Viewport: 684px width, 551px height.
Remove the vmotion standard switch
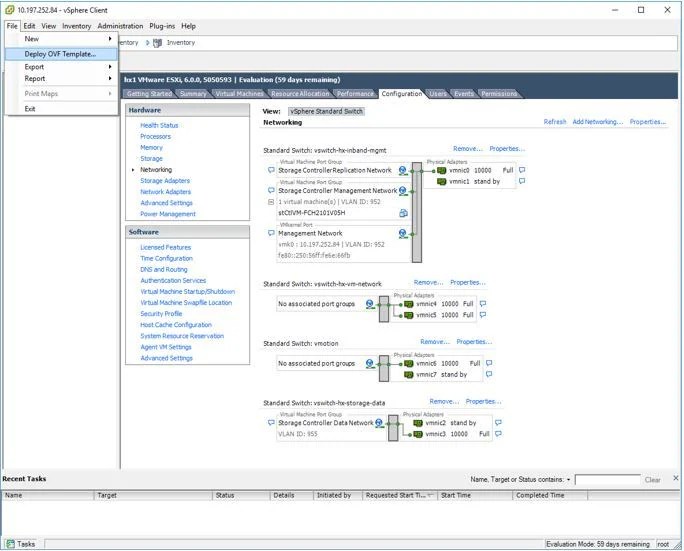tap(435, 342)
